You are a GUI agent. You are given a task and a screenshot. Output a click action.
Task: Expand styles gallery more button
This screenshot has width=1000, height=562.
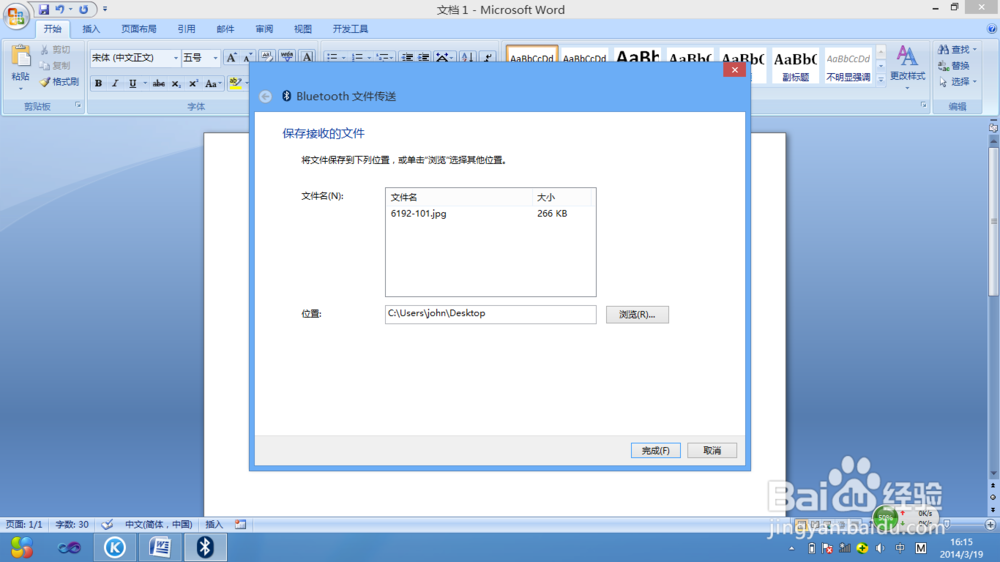(881, 80)
